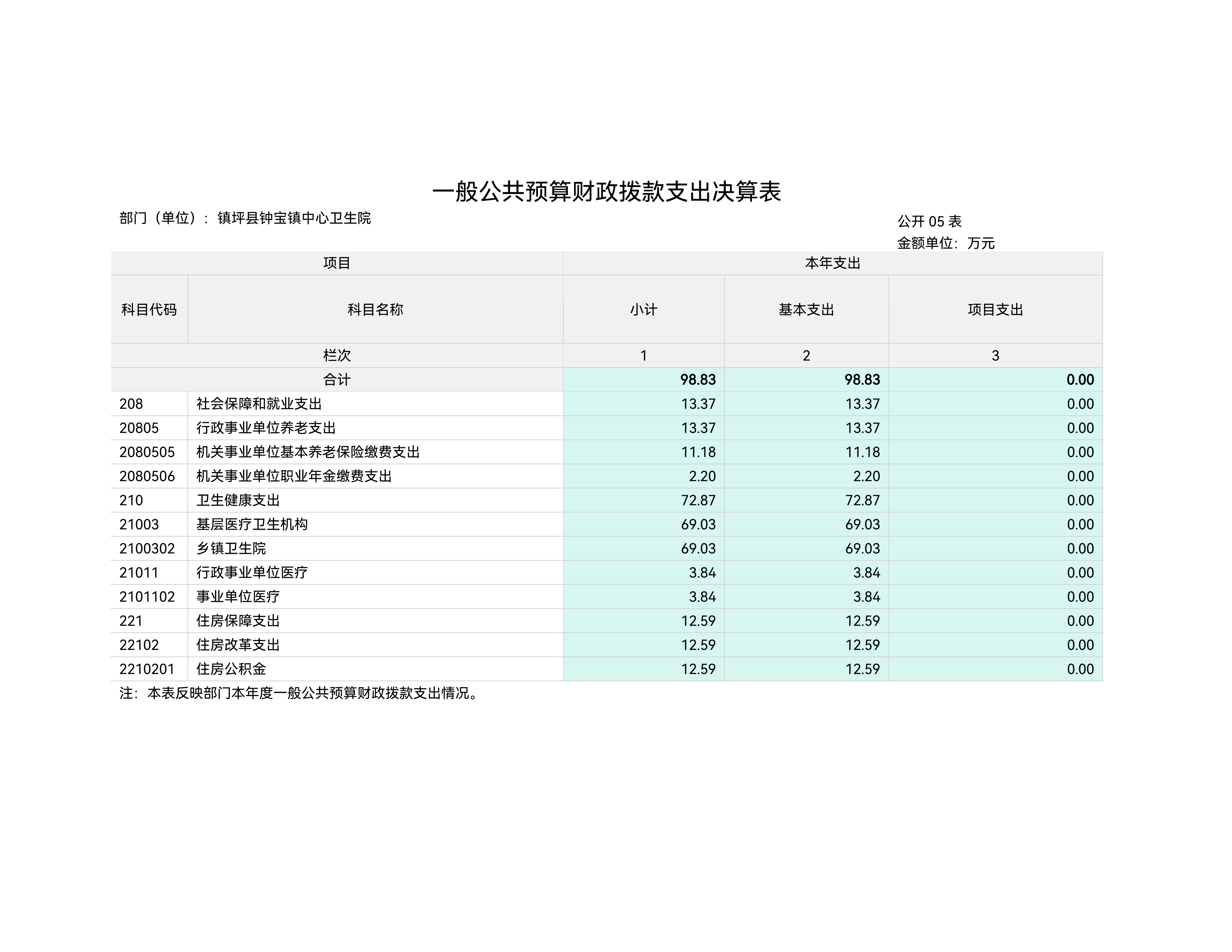1232x952 pixels.
Task: Click 社会保障和就业支出 row name
Action: click(x=259, y=404)
